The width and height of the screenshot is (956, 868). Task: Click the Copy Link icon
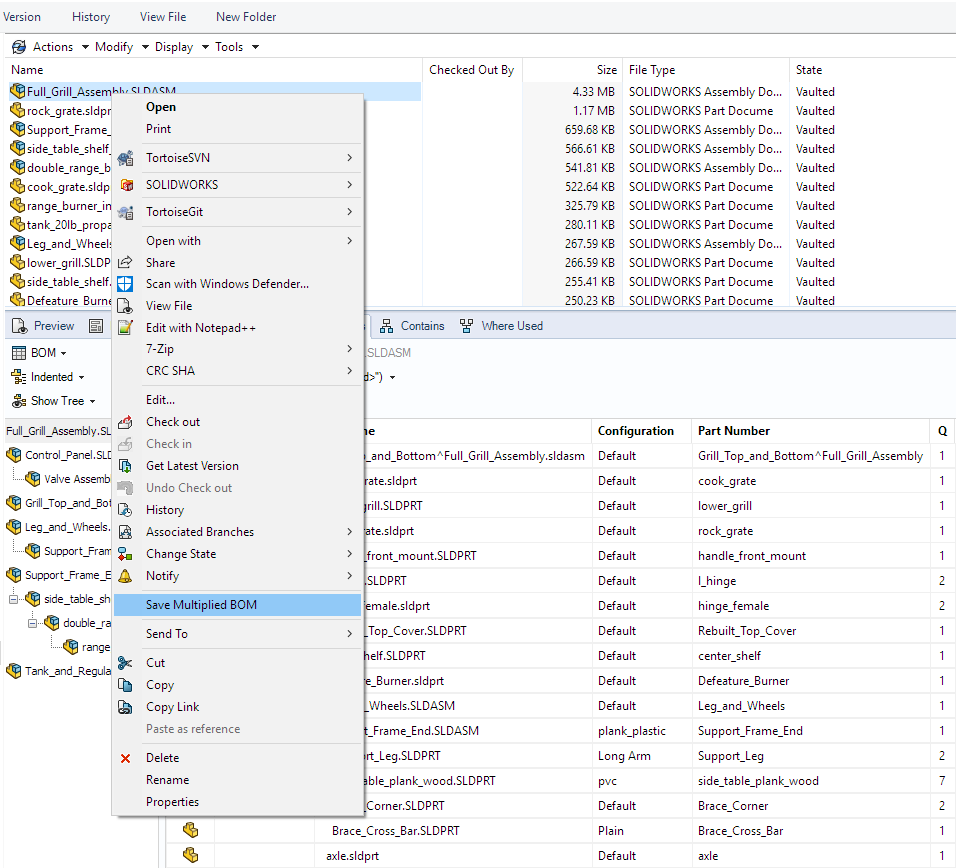[125, 707]
